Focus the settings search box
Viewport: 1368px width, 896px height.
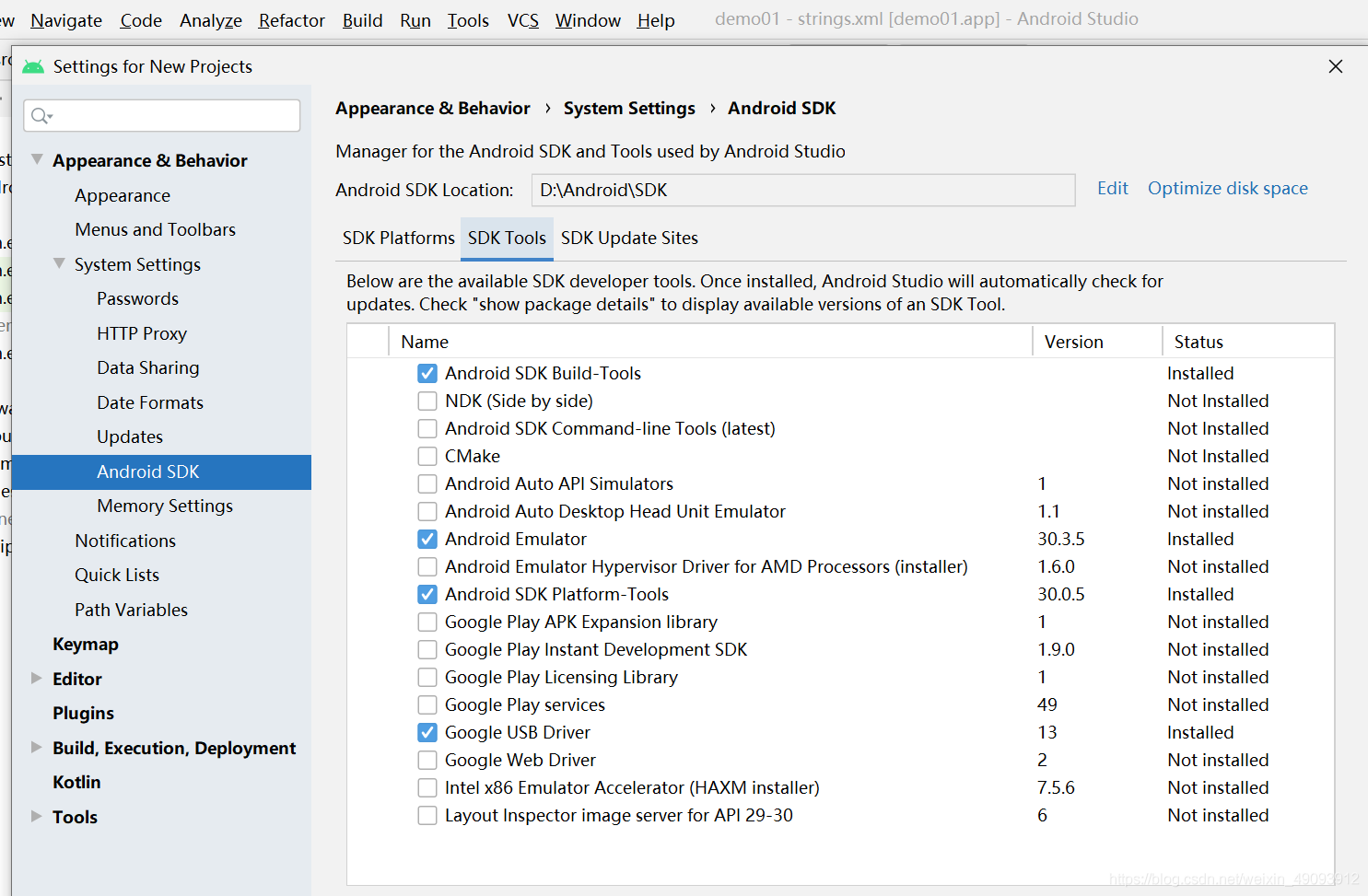162,115
